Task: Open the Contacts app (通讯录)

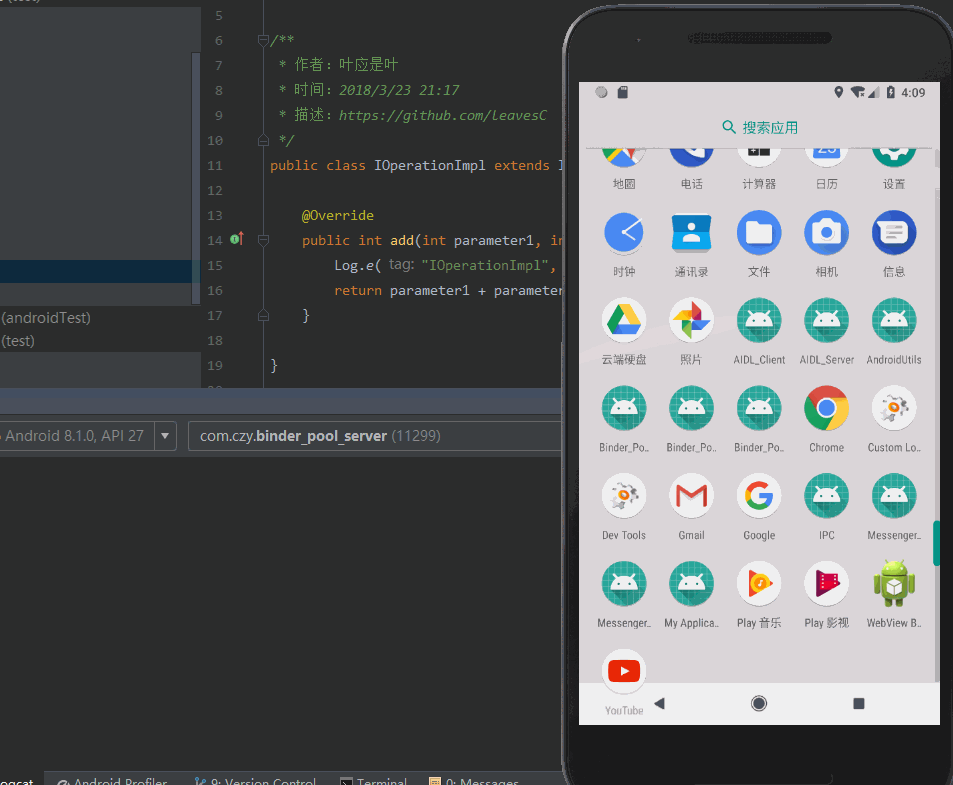Action: [691, 233]
